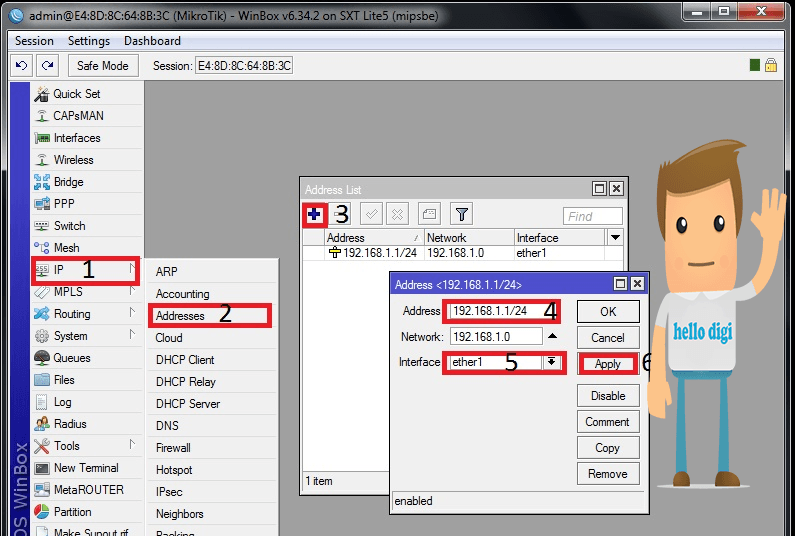
Task: Select ARP in IP submenu
Action: tap(212, 272)
